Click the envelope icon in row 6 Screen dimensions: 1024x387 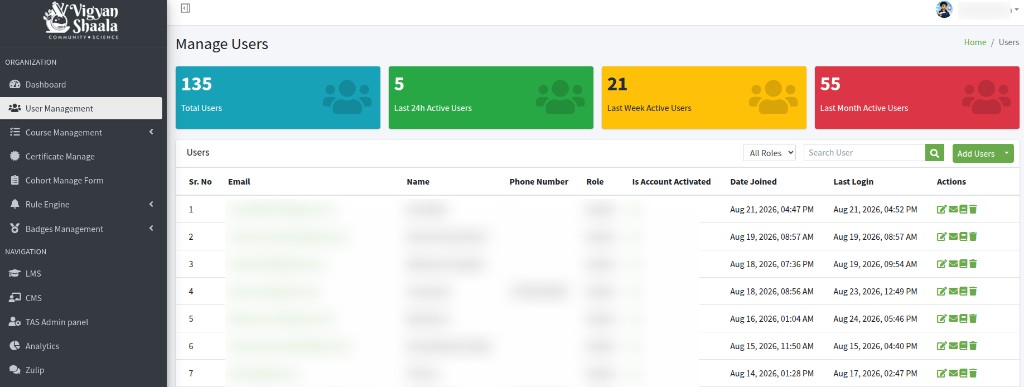click(953, 345)
